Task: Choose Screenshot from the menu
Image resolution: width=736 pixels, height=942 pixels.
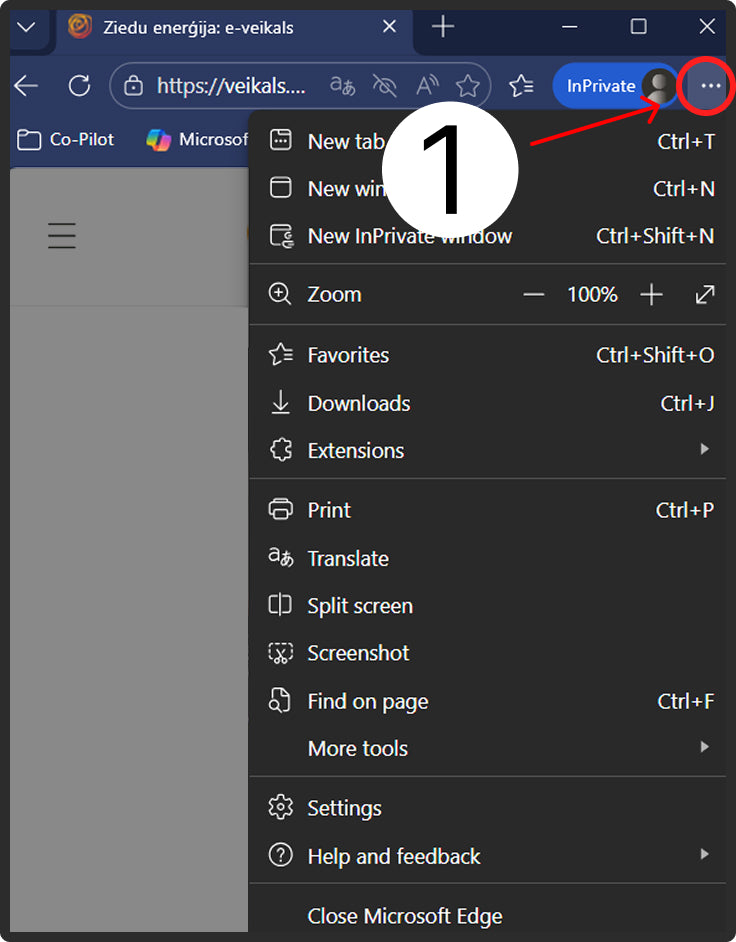Action: click(358, 653)
